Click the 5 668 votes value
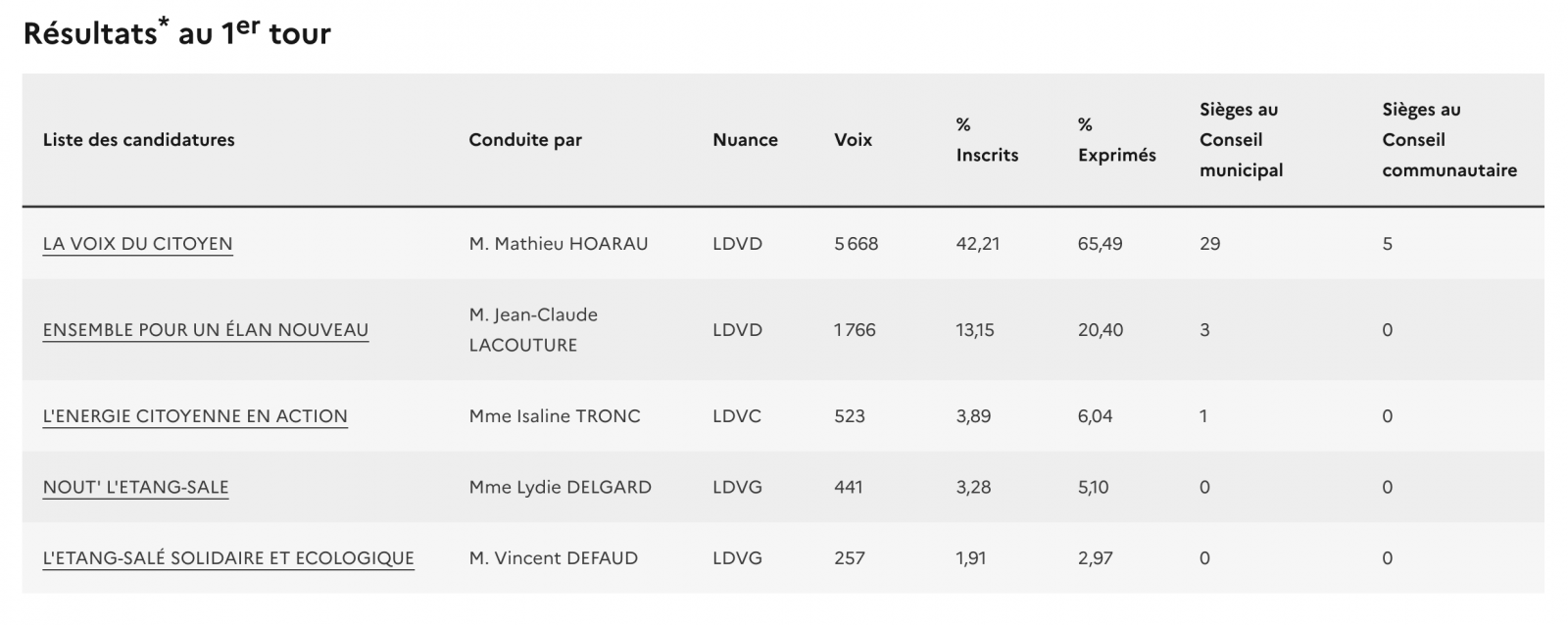 point(856,244)
